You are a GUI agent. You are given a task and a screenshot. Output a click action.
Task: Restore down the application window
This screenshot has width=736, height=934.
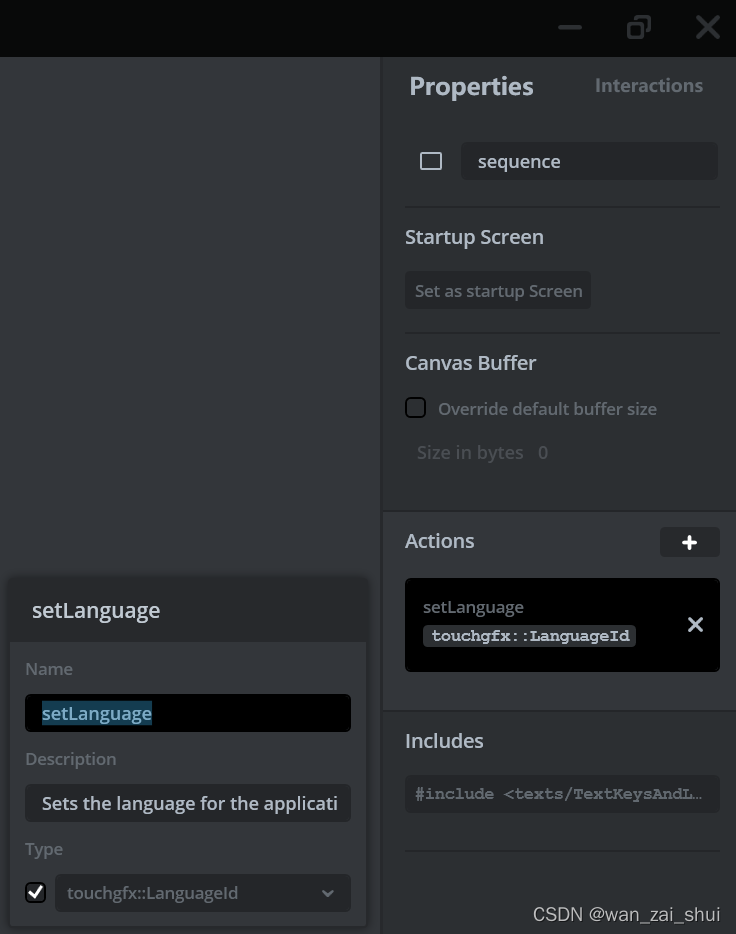[x=638, y=27]
